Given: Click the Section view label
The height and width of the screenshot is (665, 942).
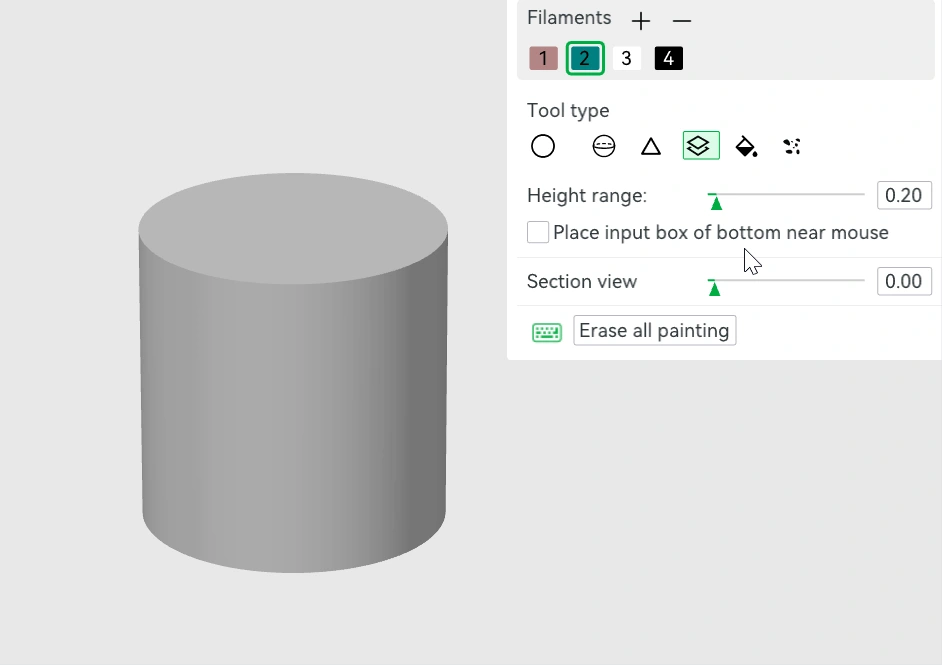Looking at the screenshot, I should click(x=582, y=282).
